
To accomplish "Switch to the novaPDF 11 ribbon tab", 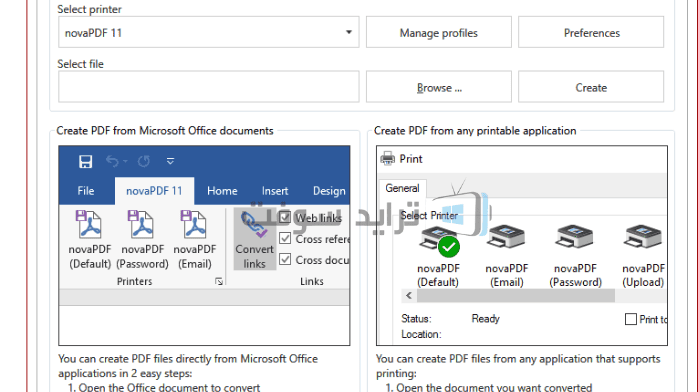I will 154,191.
